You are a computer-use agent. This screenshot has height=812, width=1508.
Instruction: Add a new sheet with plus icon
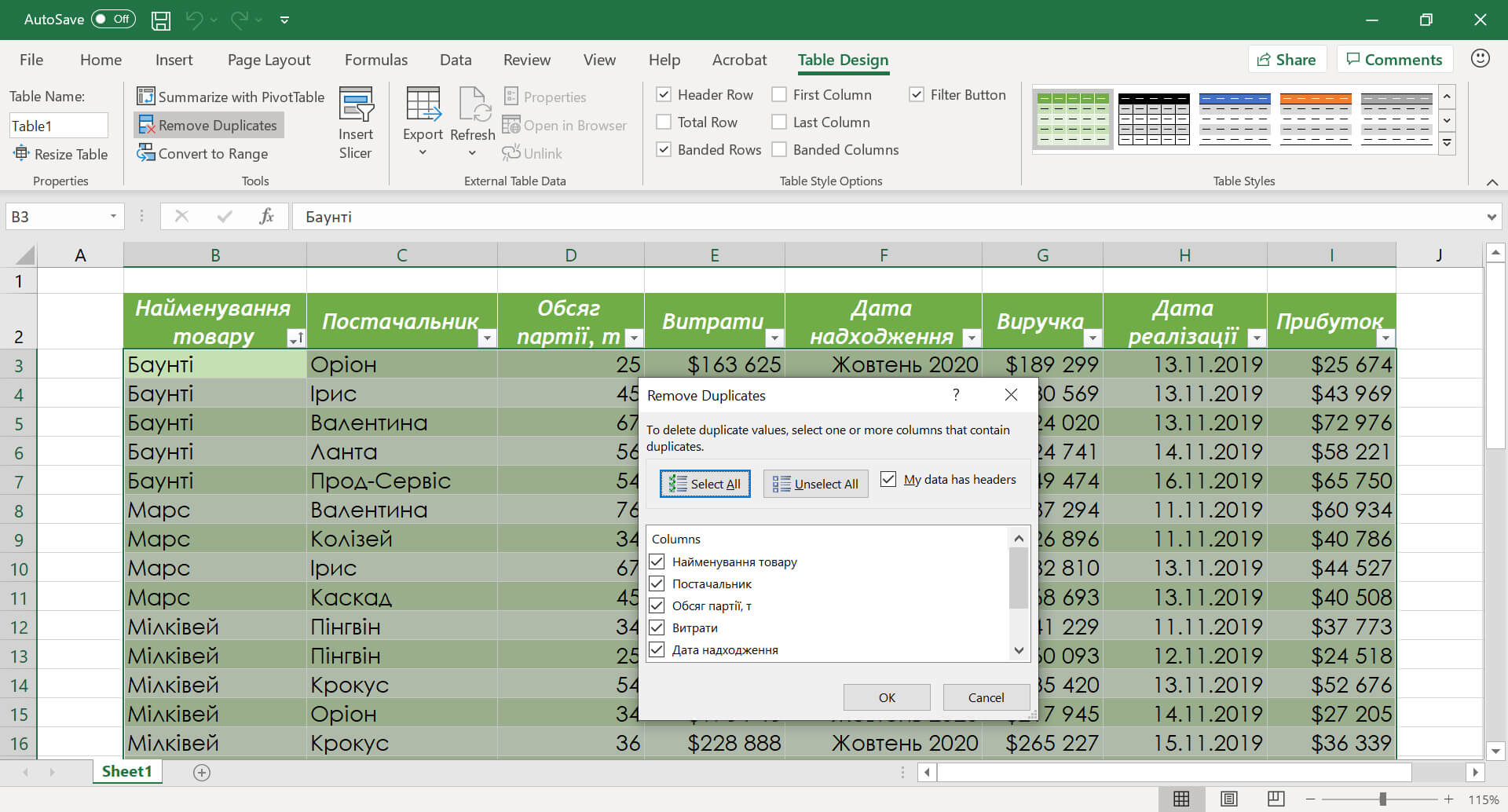coord(202,773)
